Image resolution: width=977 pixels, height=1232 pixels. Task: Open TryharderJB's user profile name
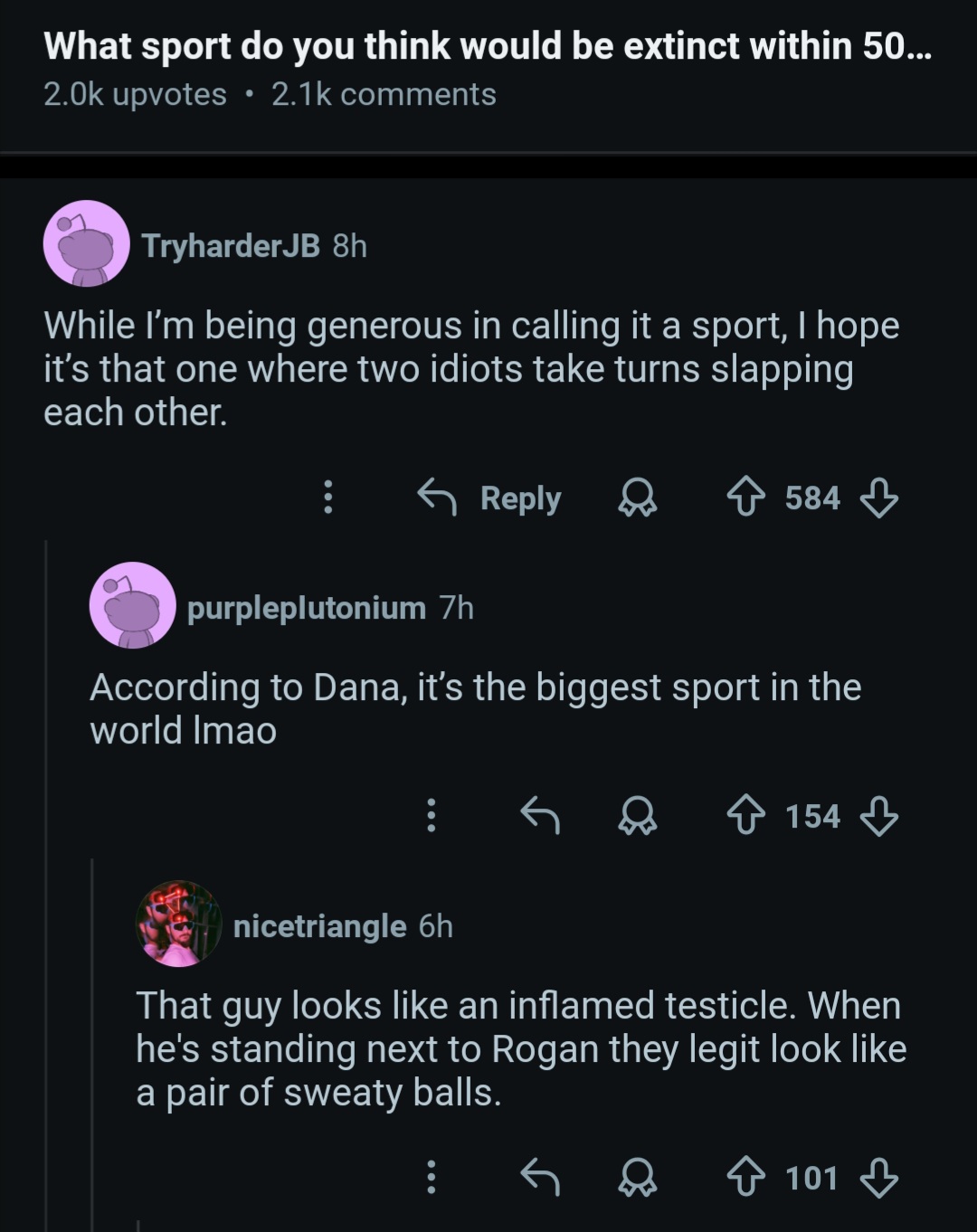(231, 245)
